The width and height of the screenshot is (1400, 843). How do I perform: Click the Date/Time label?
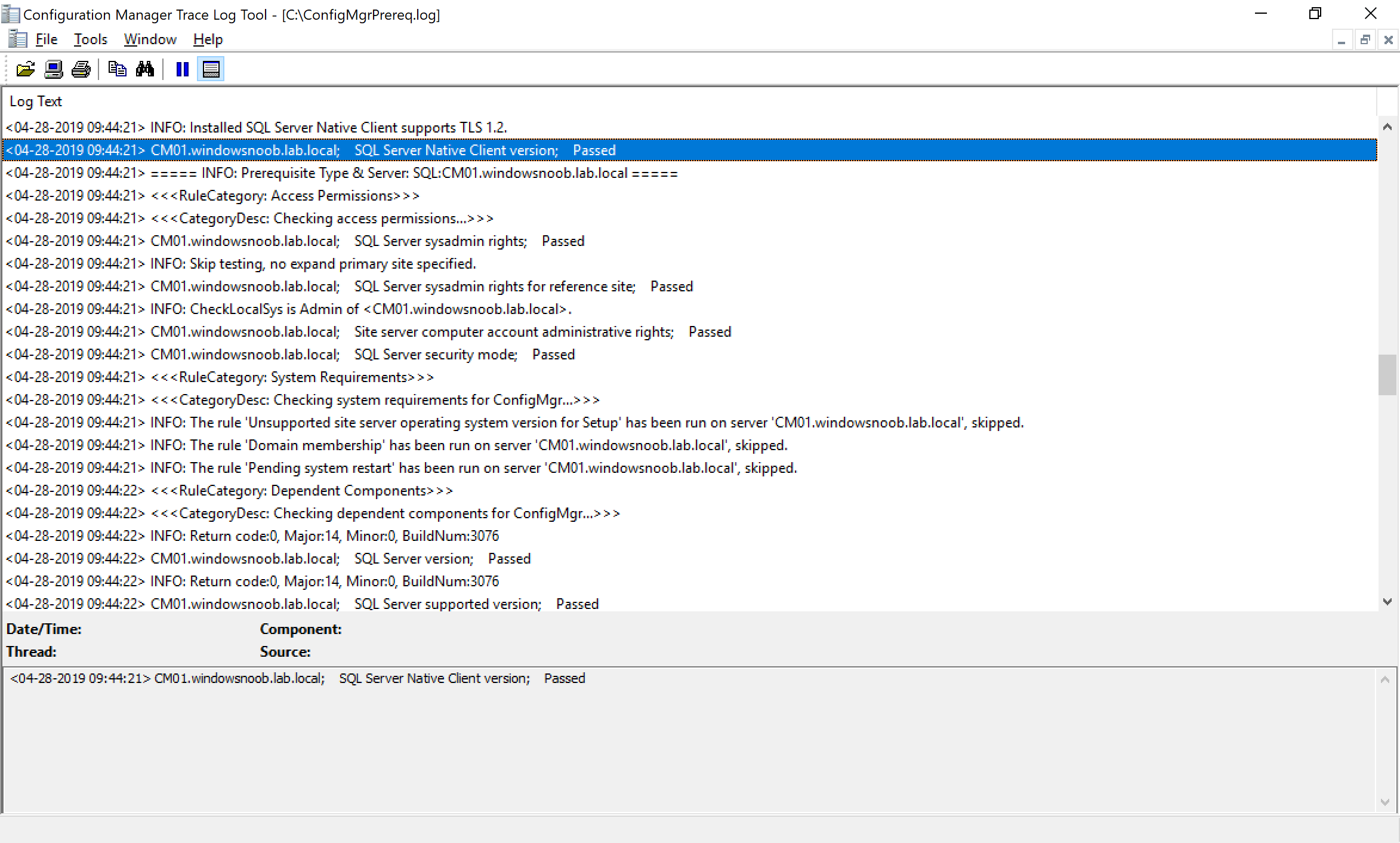(x=44, y=629)
